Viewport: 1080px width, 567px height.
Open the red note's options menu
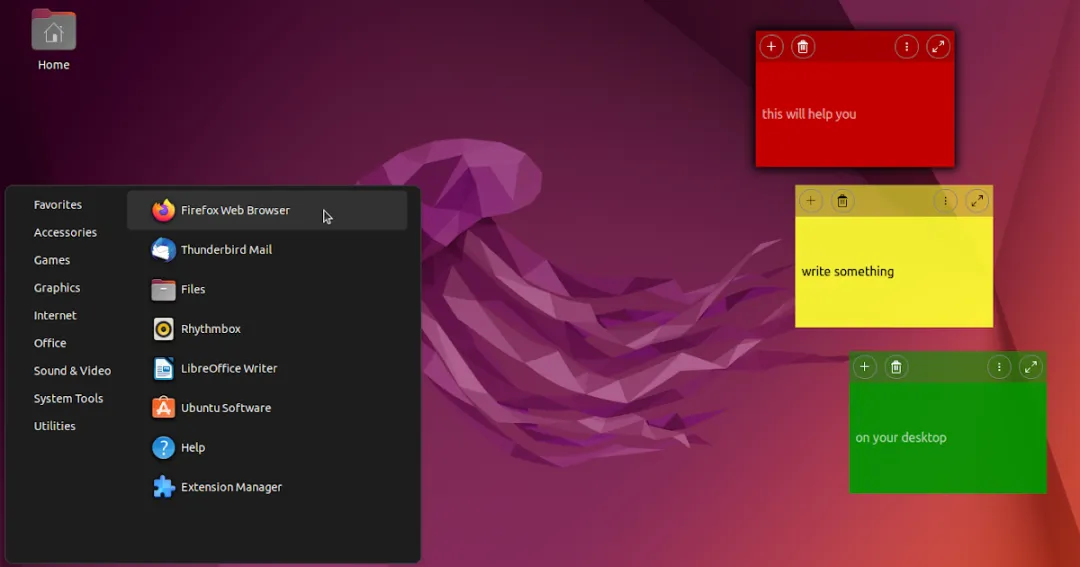pos(906,47)
